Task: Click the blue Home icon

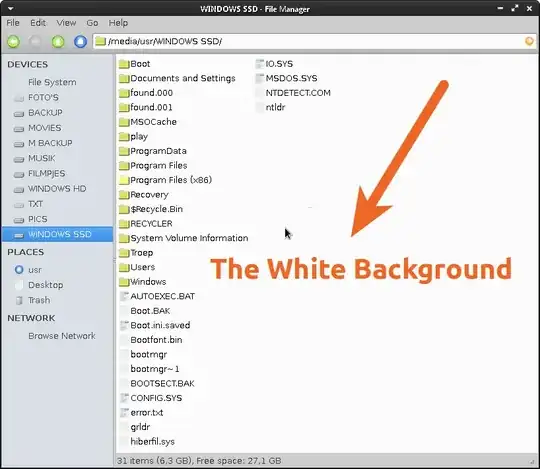Action: pyautogui.click(x=80, y=42)
